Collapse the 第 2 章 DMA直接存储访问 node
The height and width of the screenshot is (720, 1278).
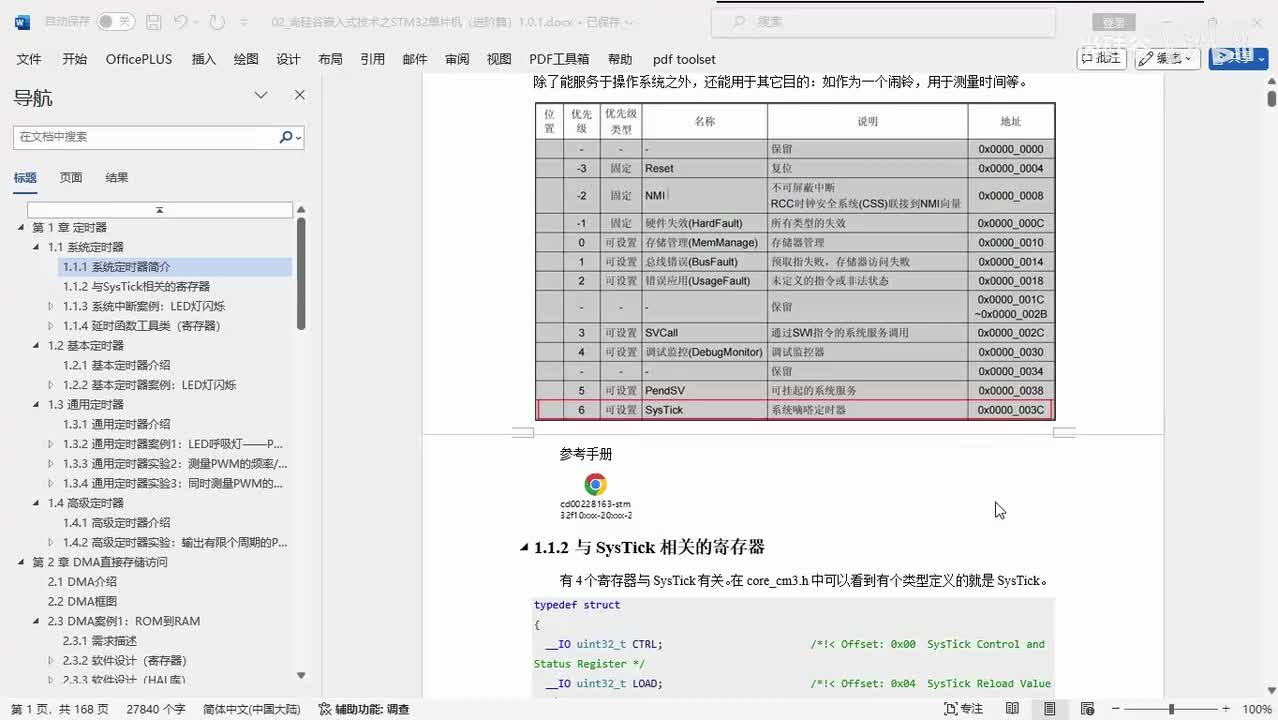click(22, 562)
